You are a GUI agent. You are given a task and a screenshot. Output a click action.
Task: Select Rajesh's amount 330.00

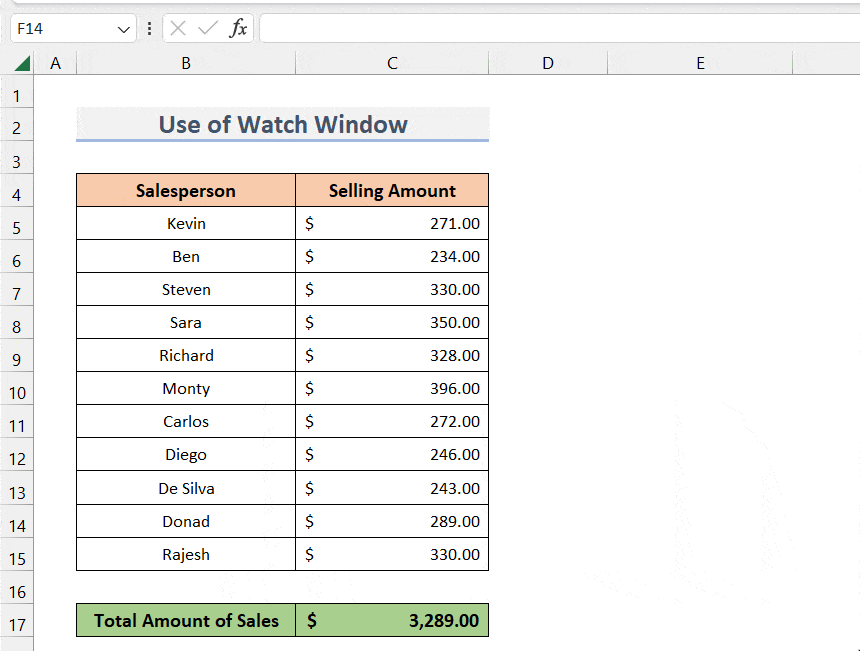click(x=392, y=554)
